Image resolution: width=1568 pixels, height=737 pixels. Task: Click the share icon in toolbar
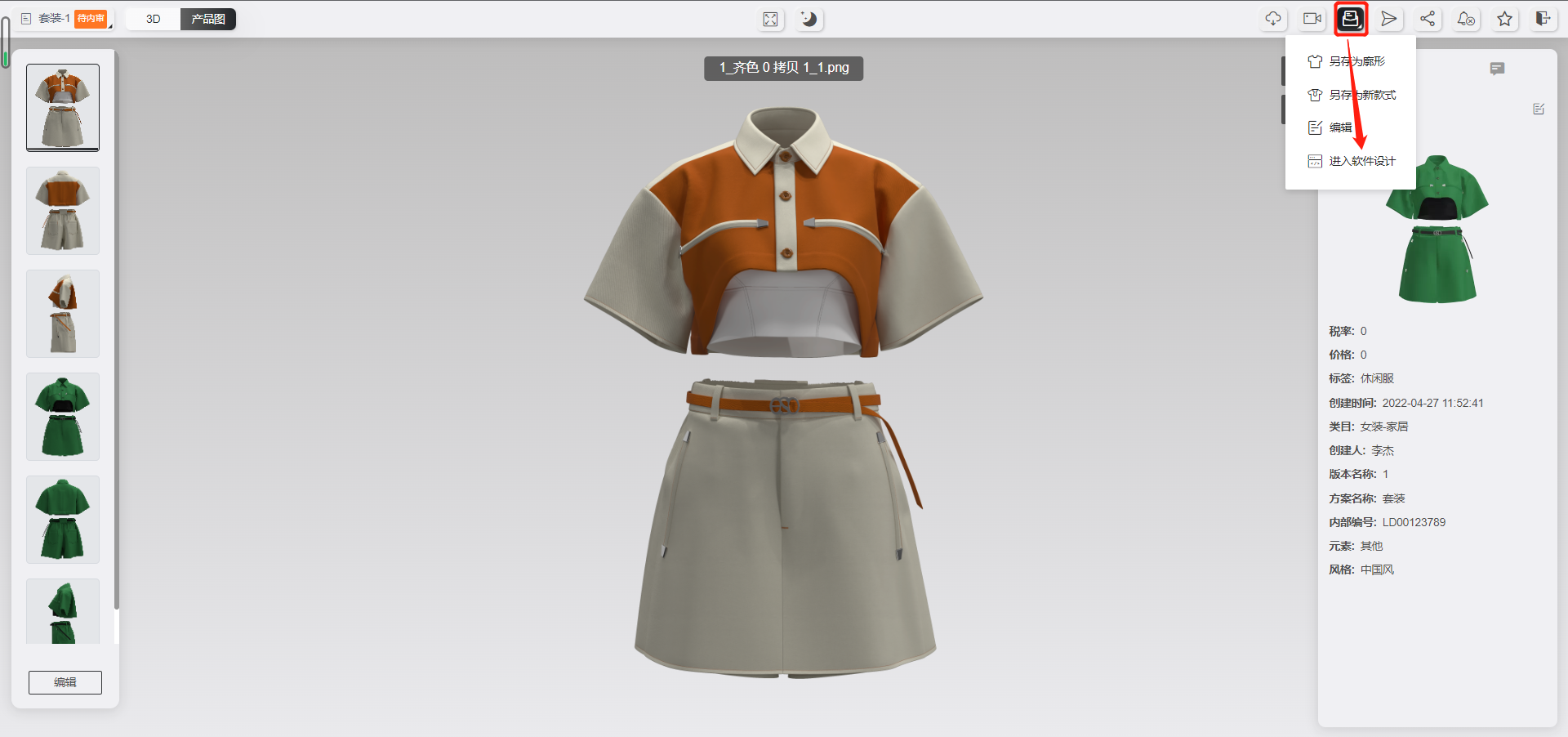(x=1427, y=19)
